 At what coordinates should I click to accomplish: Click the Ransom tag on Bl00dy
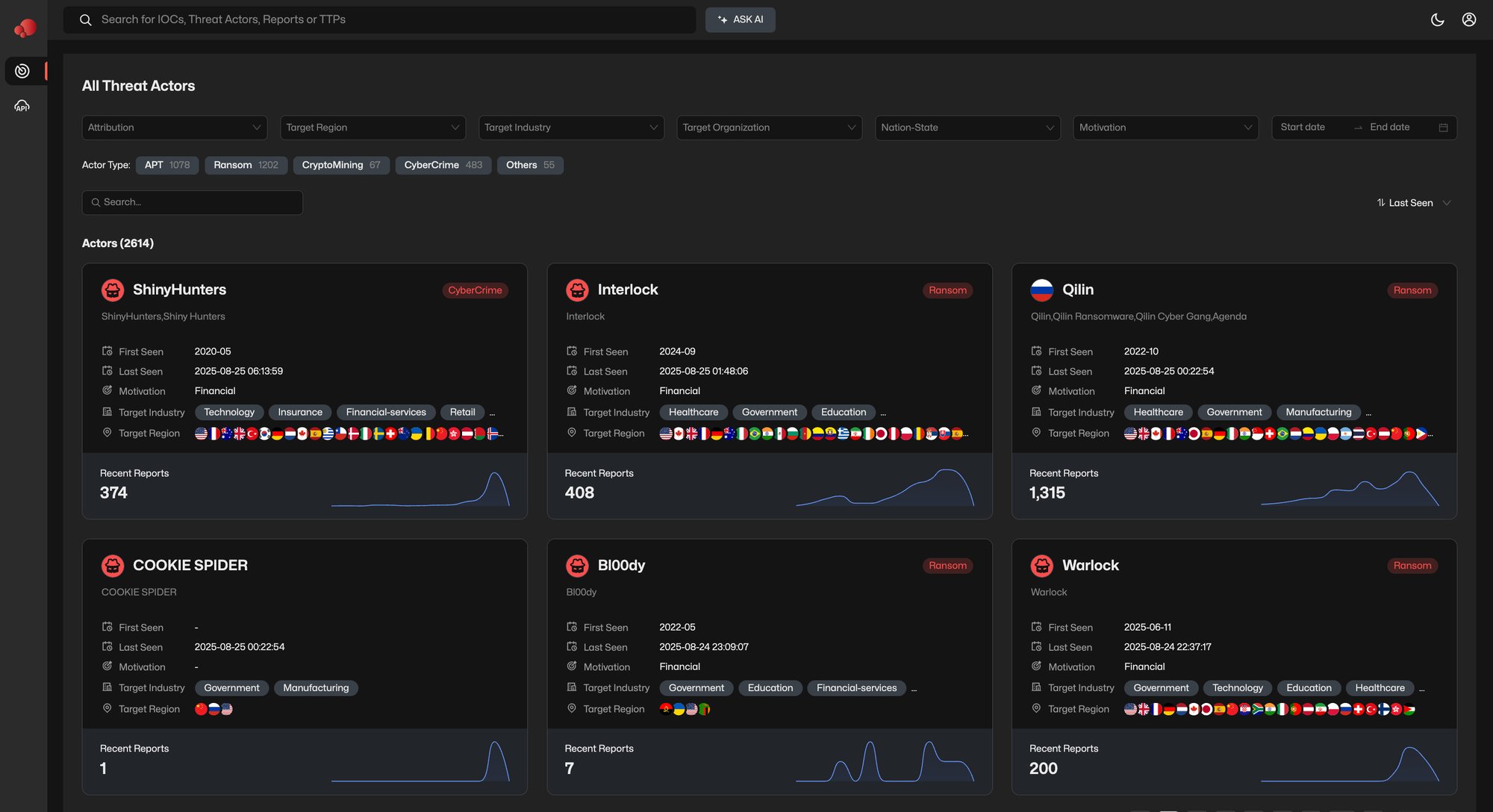pos(947,566)
